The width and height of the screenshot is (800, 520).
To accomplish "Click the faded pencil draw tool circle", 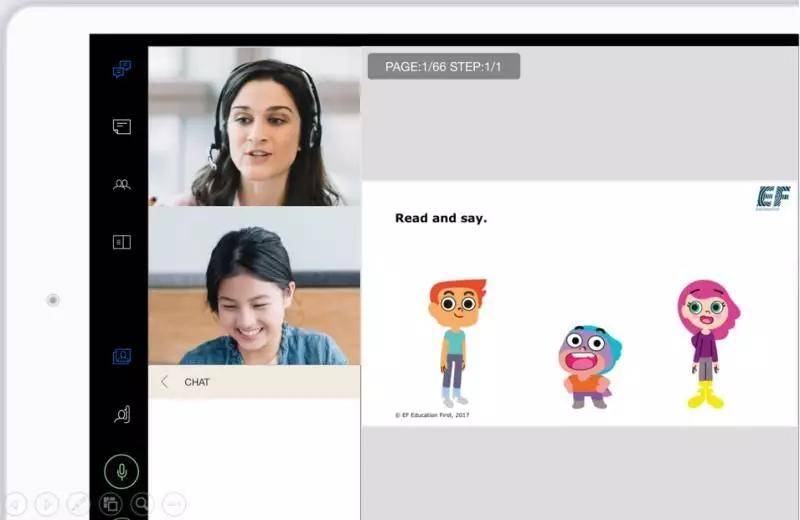I will pos(78,504).
